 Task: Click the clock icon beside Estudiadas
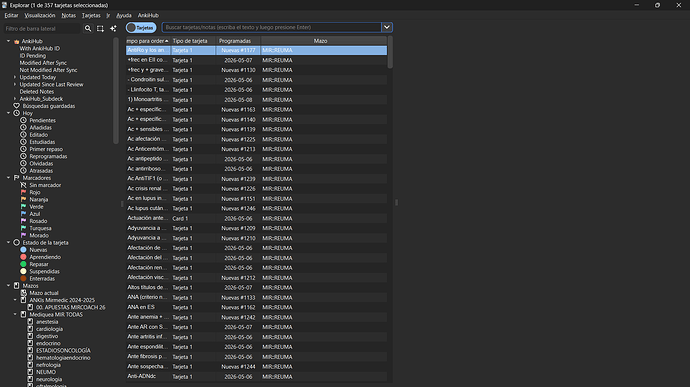click(23, 142)
